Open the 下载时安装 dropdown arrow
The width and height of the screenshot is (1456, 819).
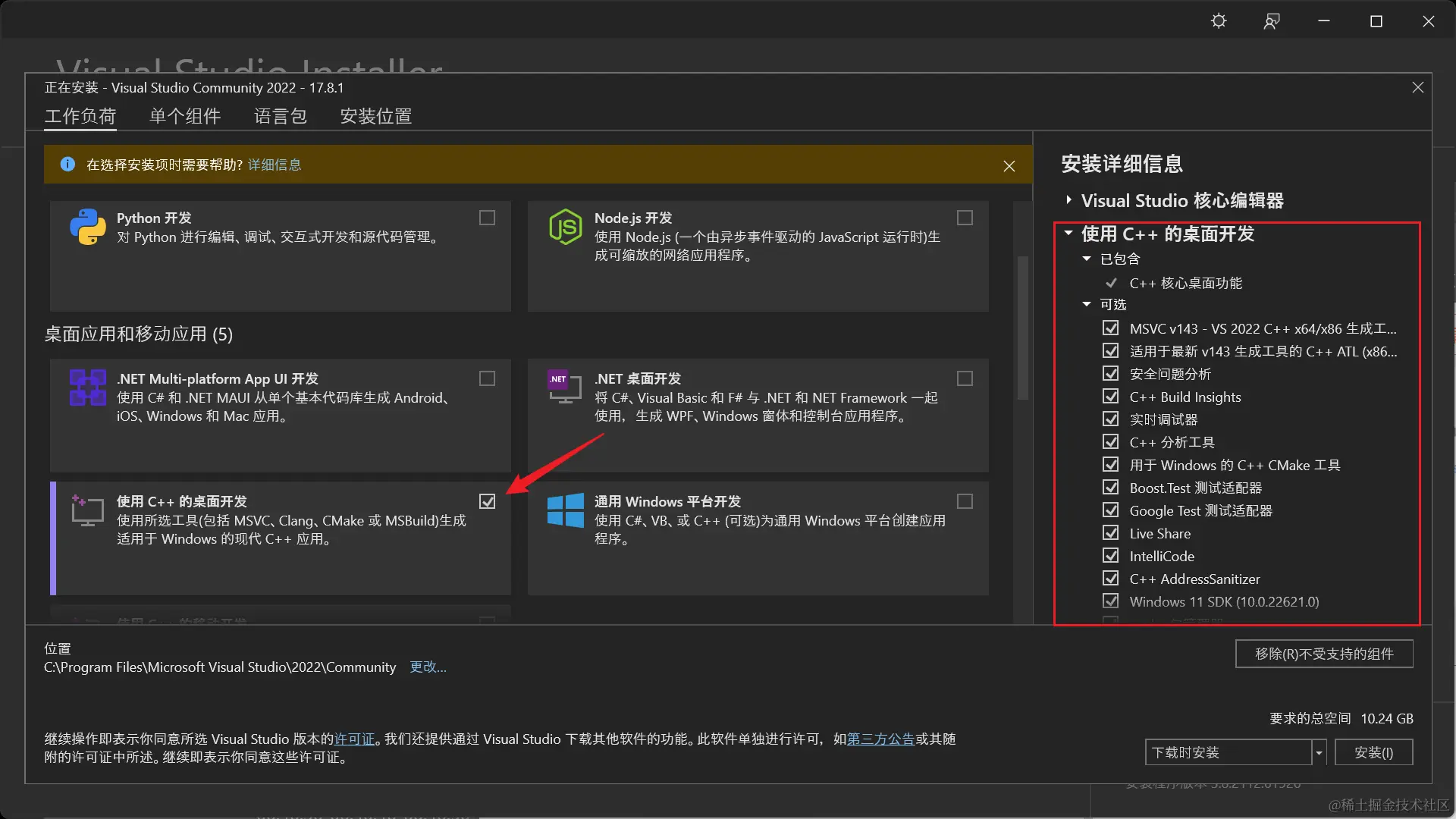coord(1319,752)
